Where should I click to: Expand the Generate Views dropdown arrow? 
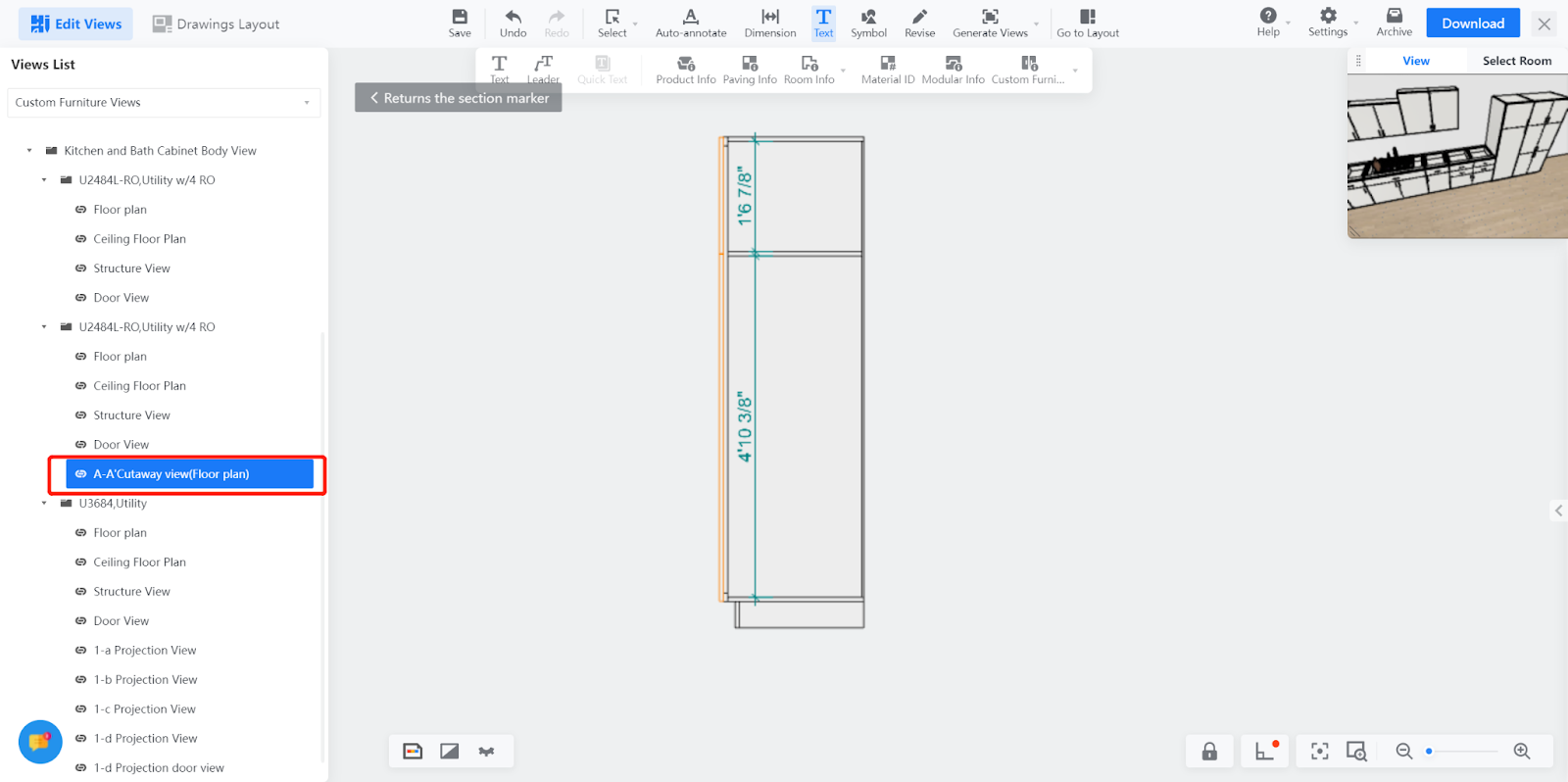click(x=1036, y=24)
